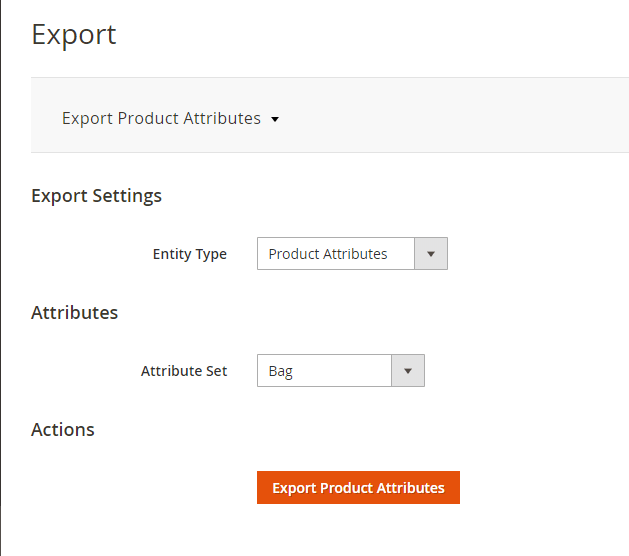Click the dark left sidebar edge
The width and height of the screenshot is (629, 556).
[x=0, y=278]
